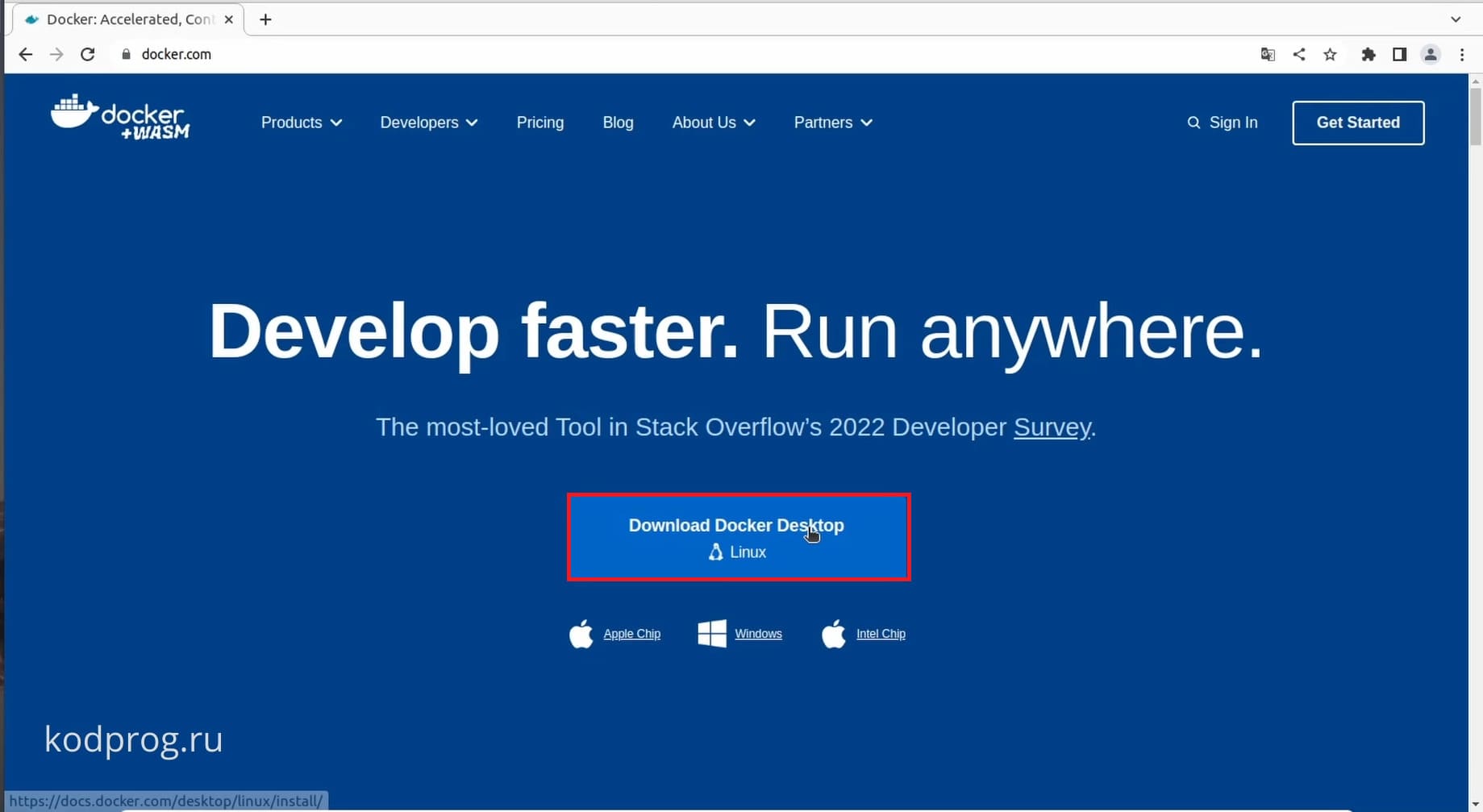Click the Apple logo beside Intel Chip
The image size is (1483, 812).
834,634
